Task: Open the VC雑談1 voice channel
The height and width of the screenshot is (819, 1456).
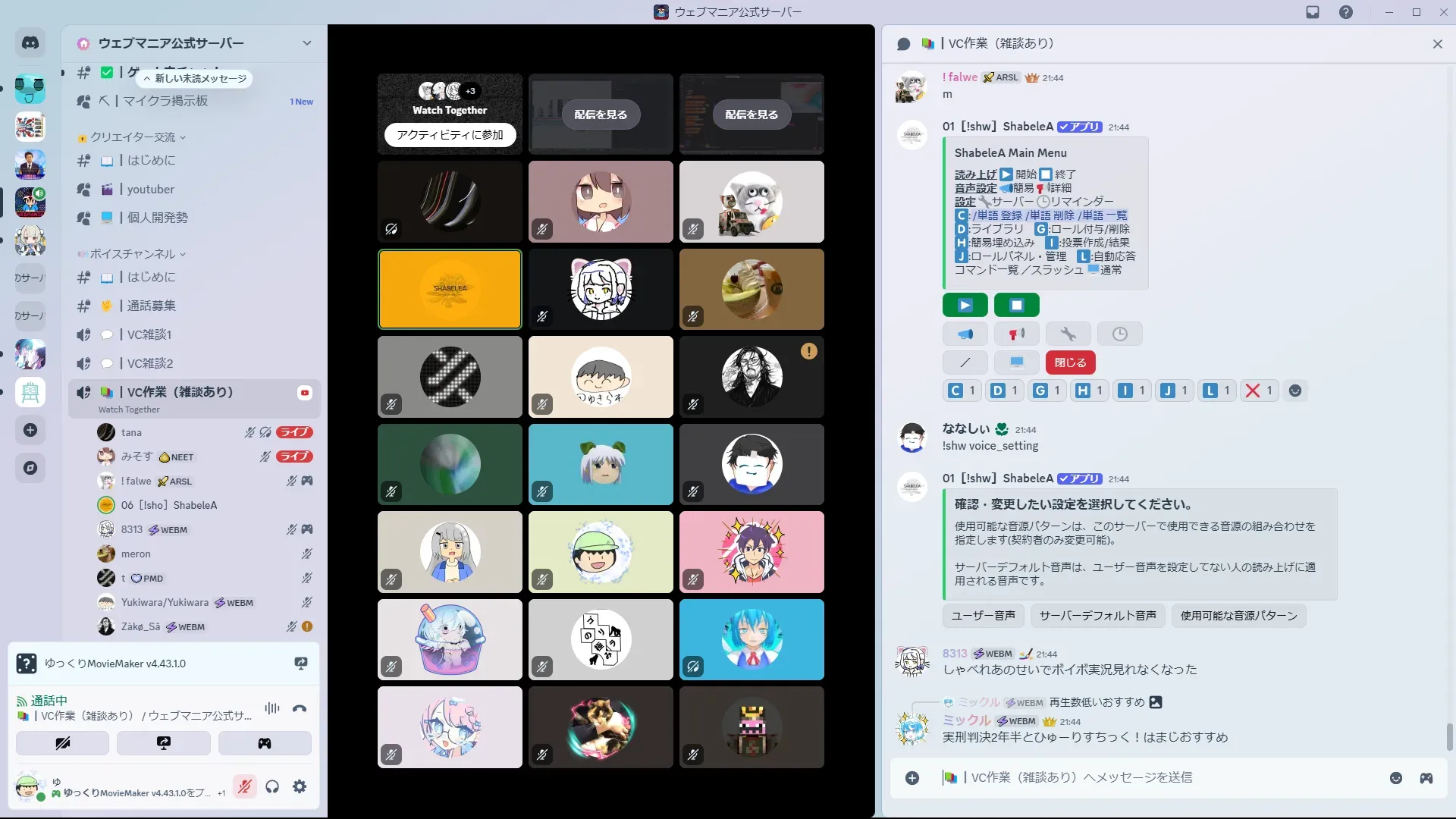Action: (x=149, y=334)
